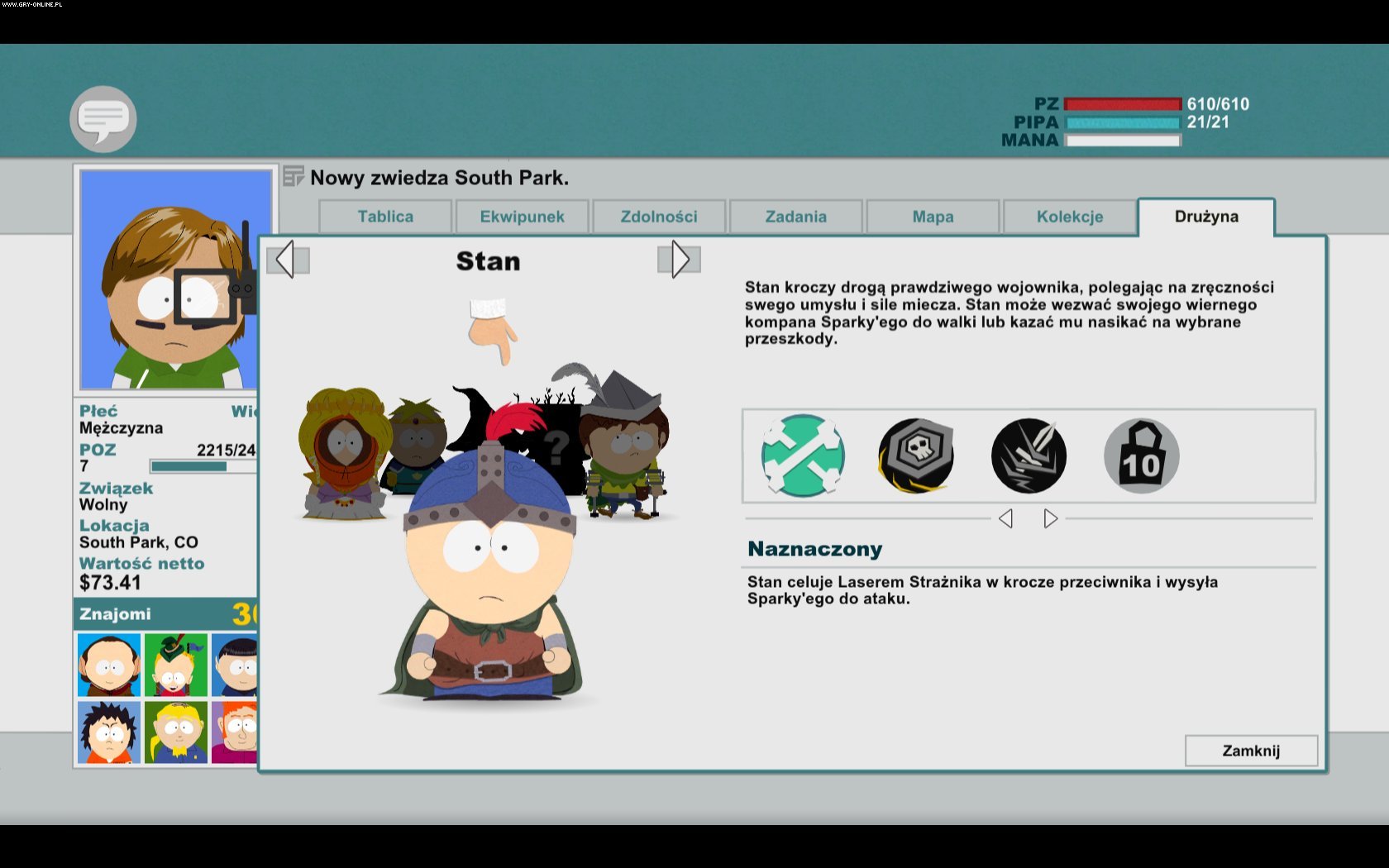
Task: Switch to previous party member with left arrow
Action: [287, 260]
